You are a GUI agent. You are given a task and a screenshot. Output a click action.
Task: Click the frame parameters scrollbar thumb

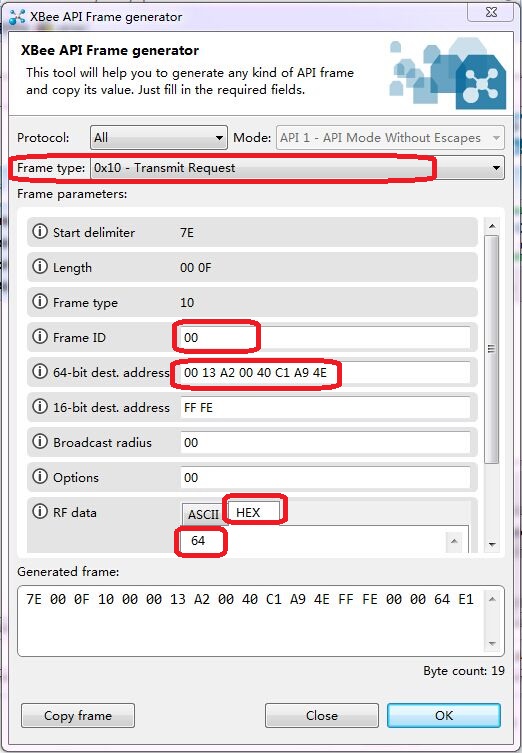(x=492, y=349)
